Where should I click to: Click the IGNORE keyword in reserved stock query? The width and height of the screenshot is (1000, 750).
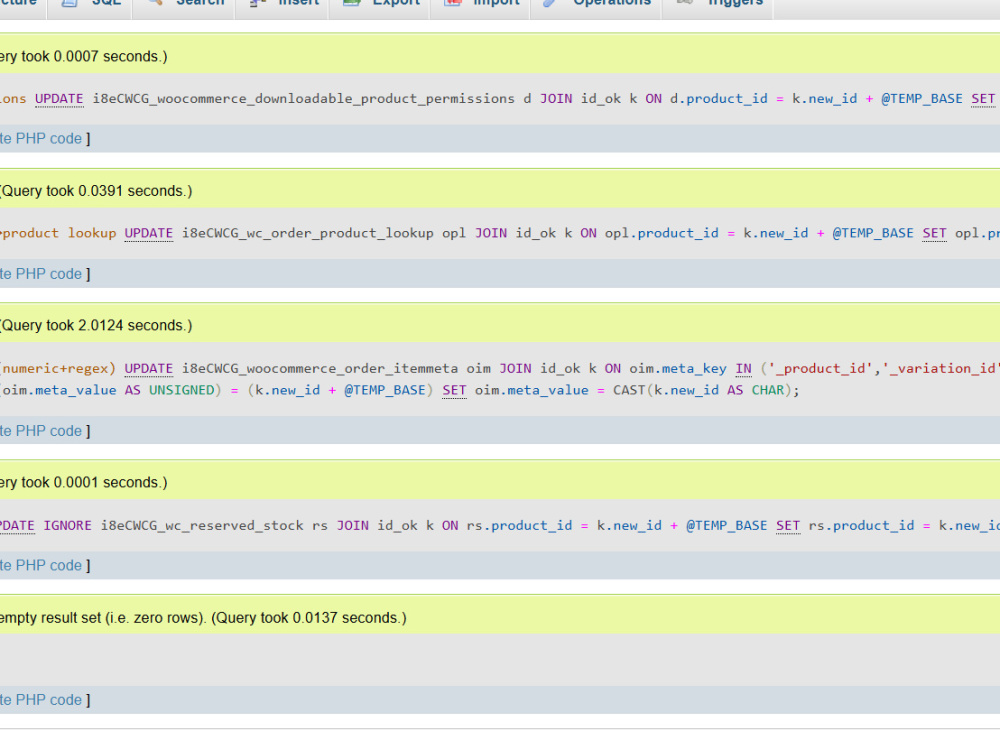tap(68, 526)
